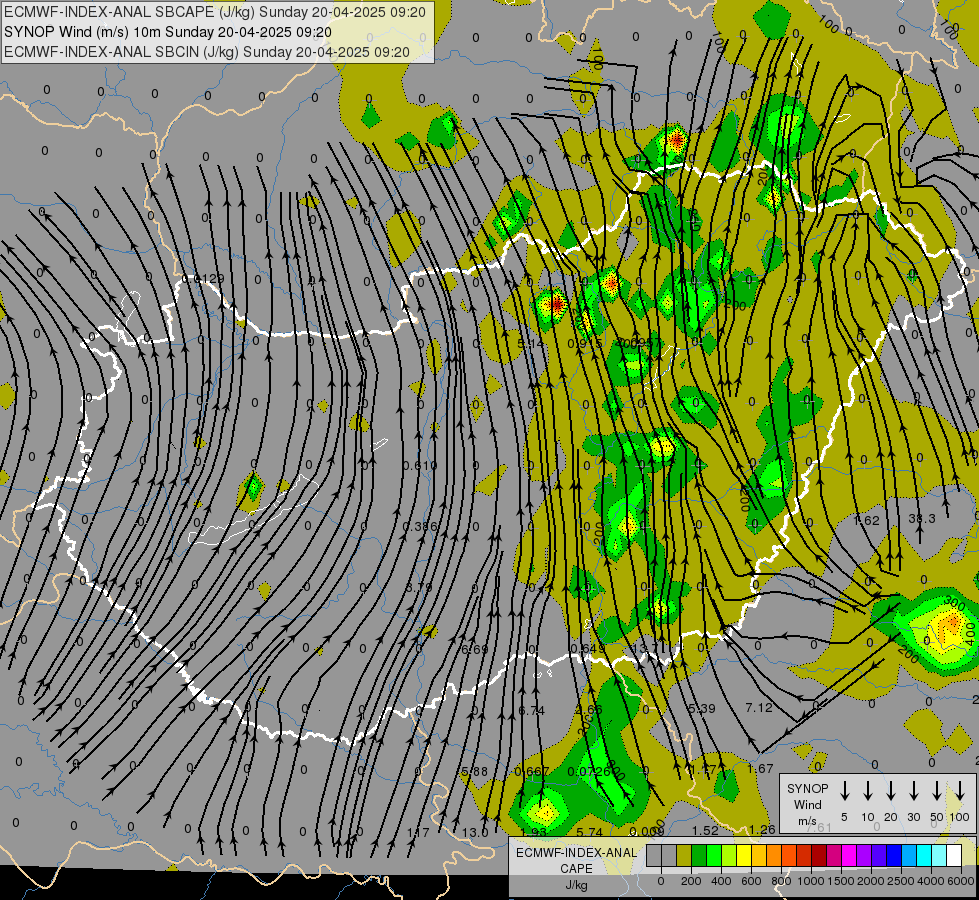979x900 pixels.
Task: Click the 0.610 value on the map
Action: point(420,465)
